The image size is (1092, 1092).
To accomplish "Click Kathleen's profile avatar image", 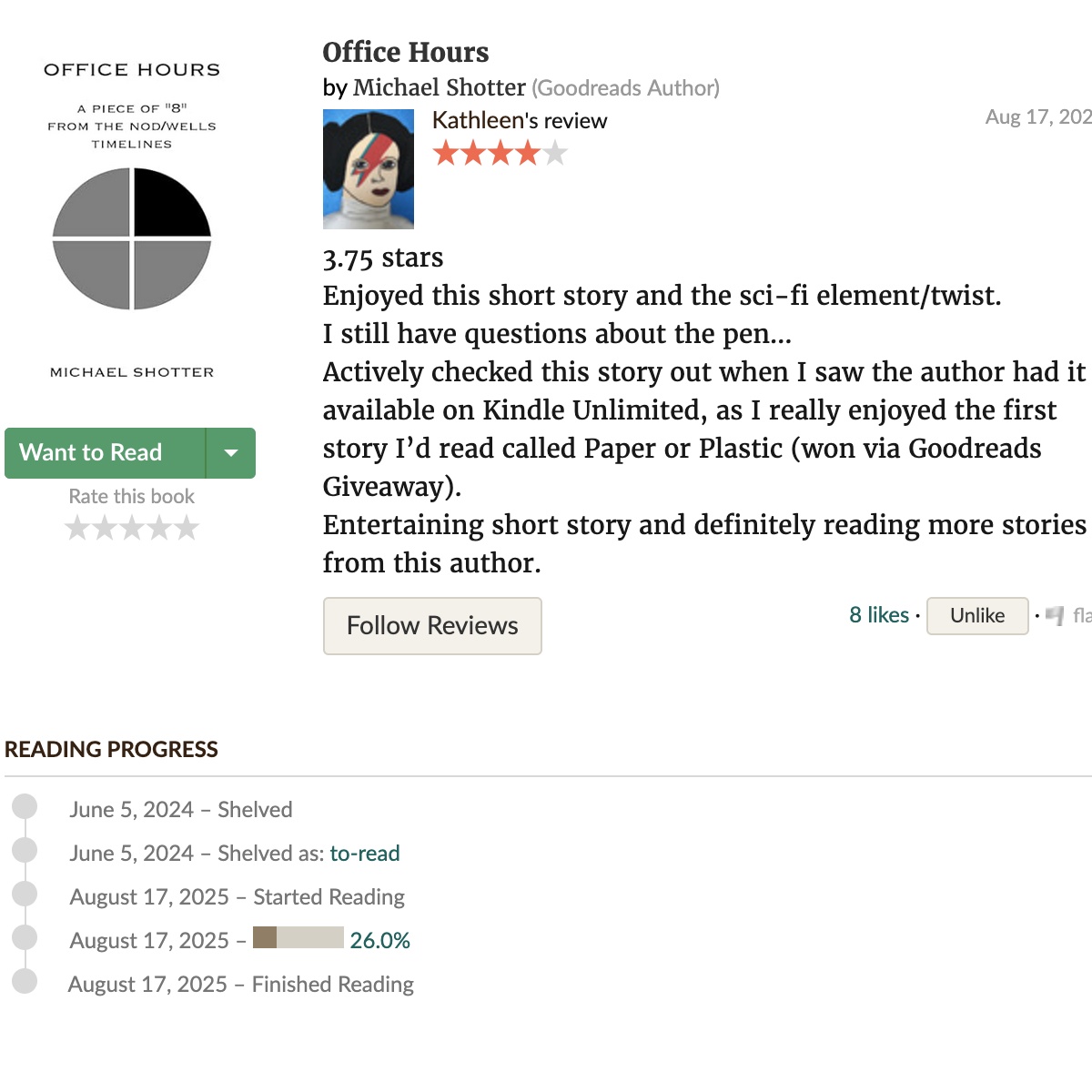I will click(368, 169).
